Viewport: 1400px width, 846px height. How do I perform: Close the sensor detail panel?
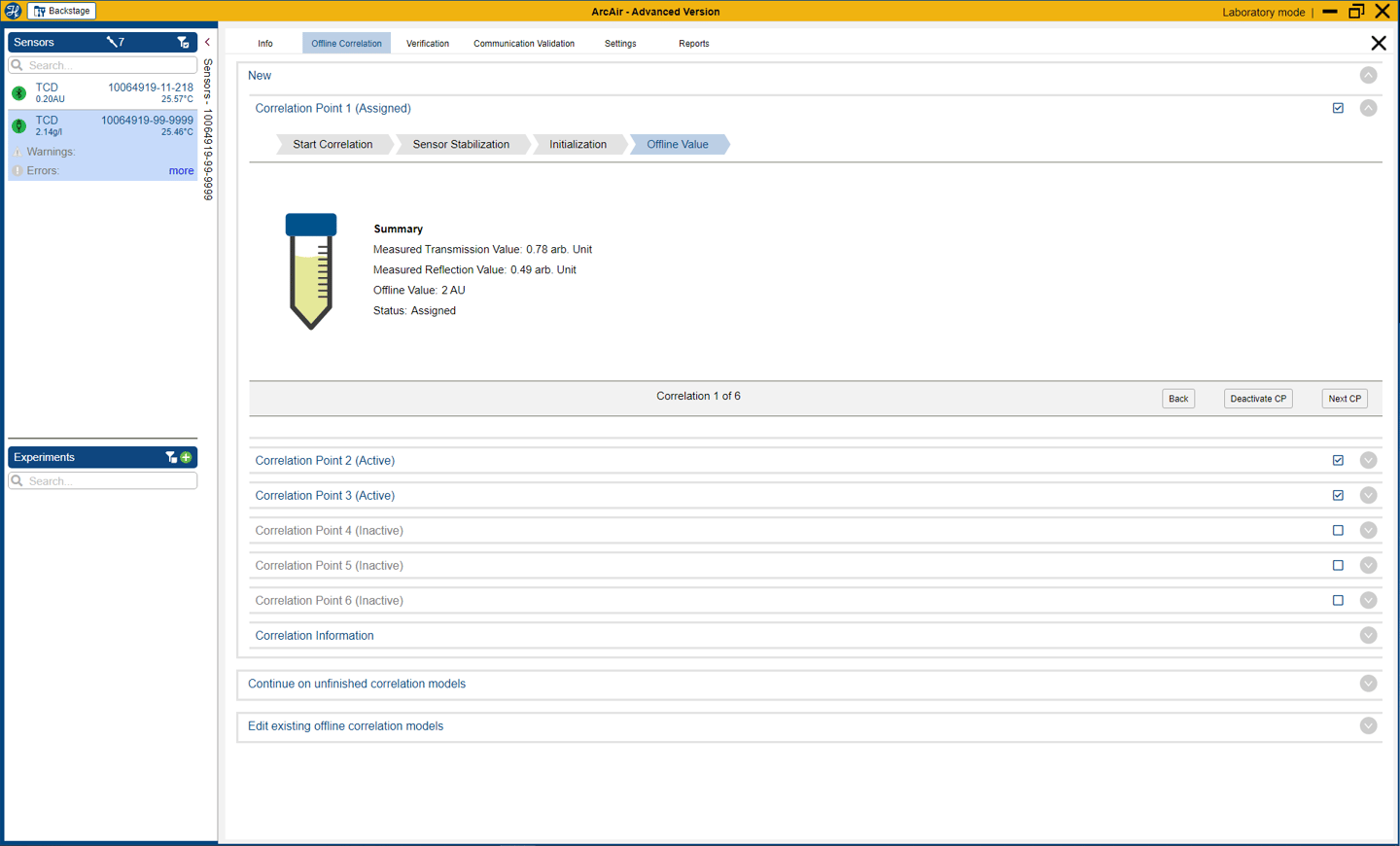coord(1378,43)
